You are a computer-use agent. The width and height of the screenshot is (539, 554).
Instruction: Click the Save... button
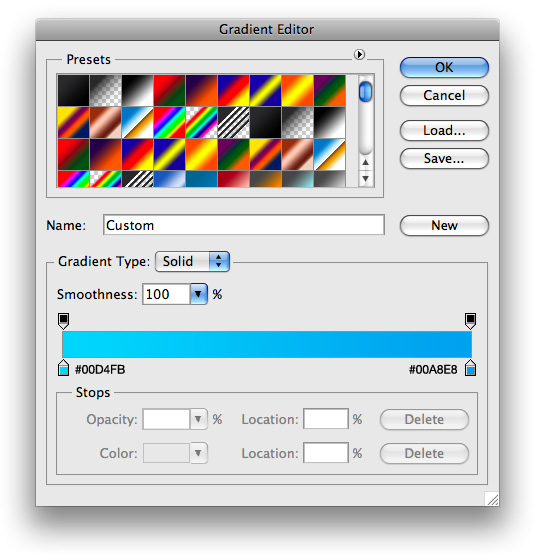coord(444,159)
